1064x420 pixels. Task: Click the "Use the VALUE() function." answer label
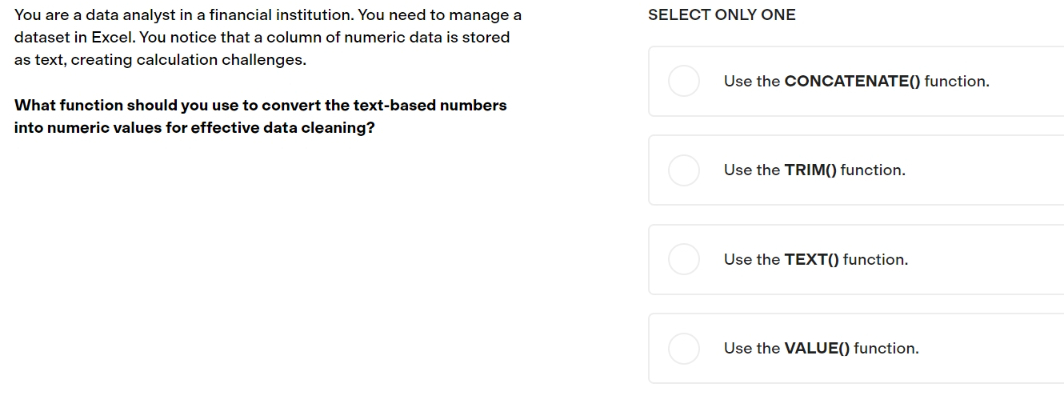click(821, 349)
